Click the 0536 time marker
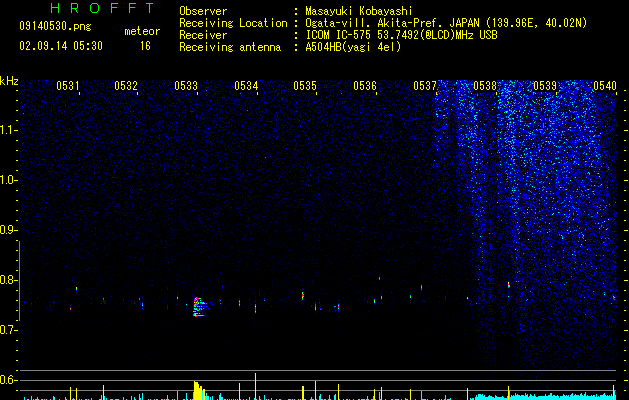 (x=365, y=86)
